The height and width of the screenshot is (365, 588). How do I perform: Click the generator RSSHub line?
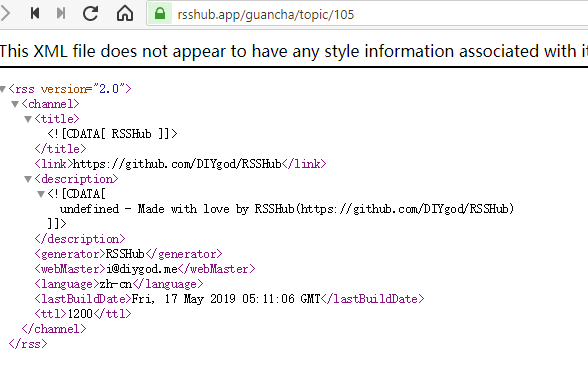coord(128,254)
